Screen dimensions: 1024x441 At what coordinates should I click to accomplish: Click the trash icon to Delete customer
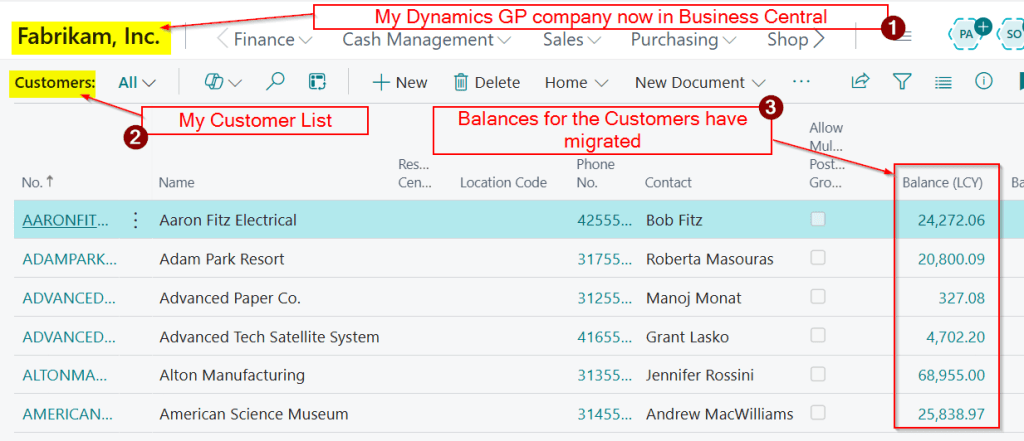[461, 82]
